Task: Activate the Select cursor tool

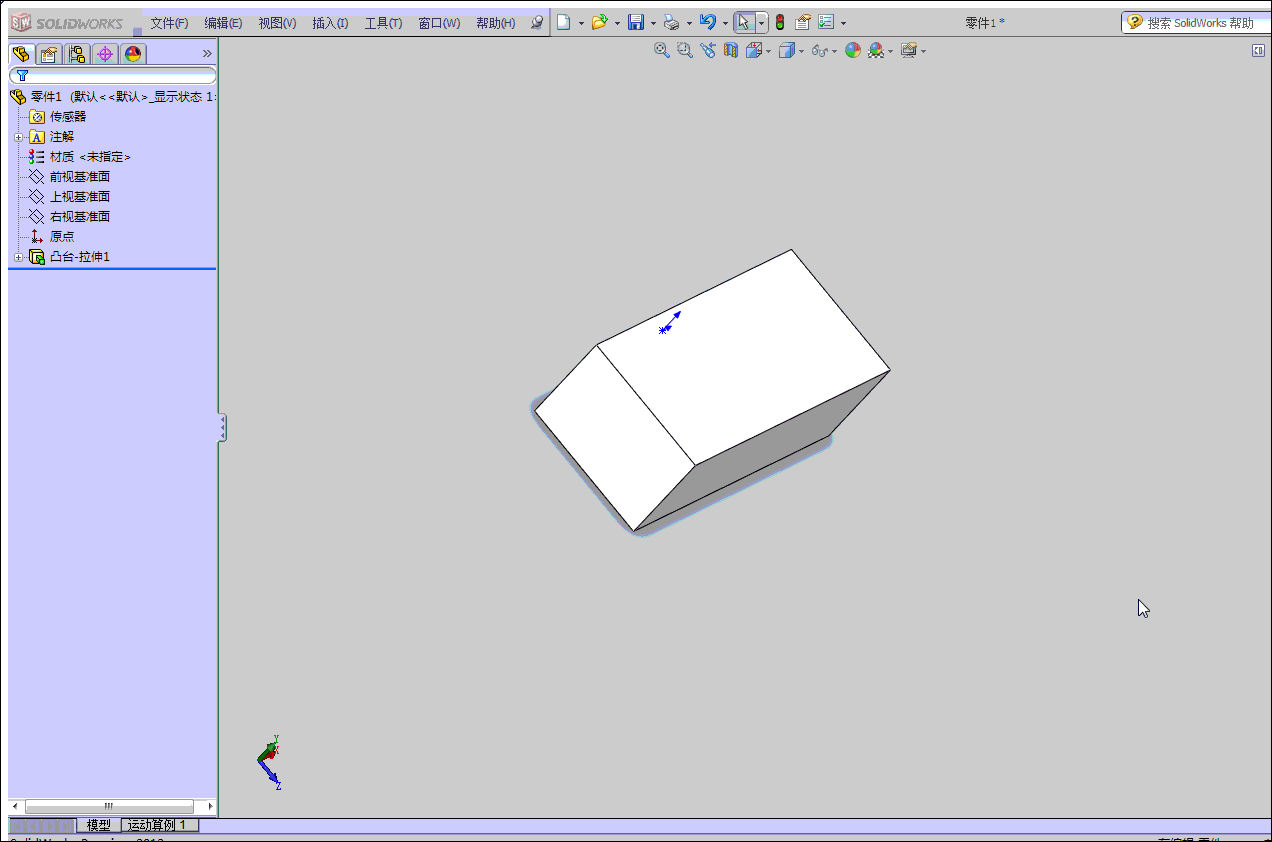Action: coord(744,22)
